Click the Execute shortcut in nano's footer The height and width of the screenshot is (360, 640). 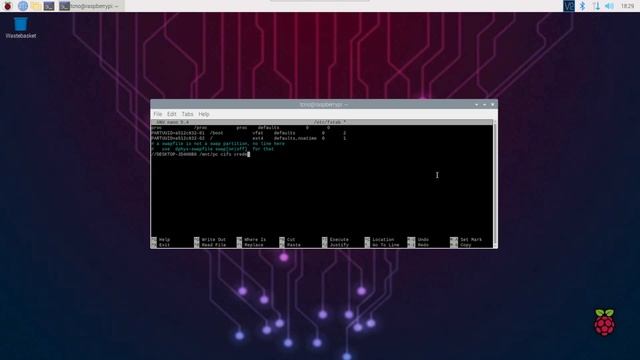pos(336,240)
